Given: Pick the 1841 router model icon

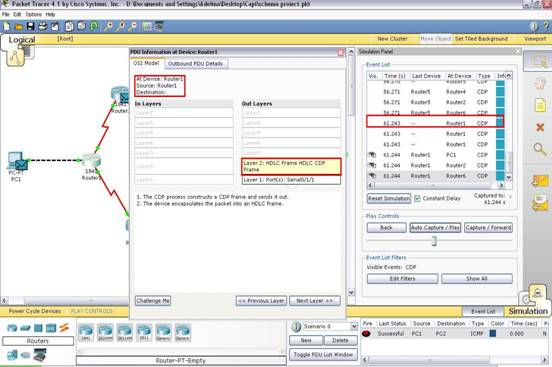Looking at the screenshot, I should click(86, 332).
